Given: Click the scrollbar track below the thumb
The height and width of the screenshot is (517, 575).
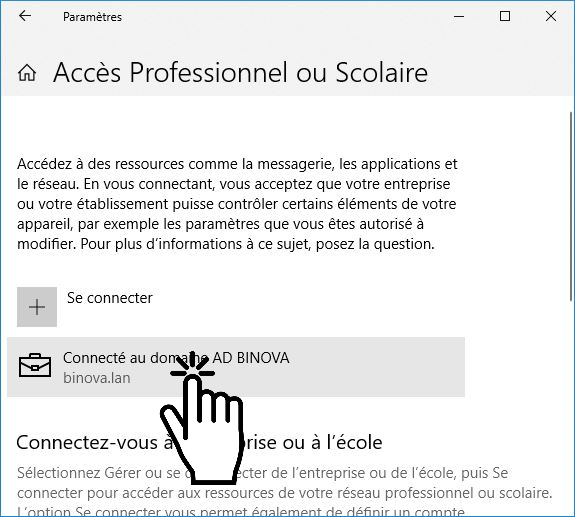Looking at the screenshot, I should [x=571, y=403].
